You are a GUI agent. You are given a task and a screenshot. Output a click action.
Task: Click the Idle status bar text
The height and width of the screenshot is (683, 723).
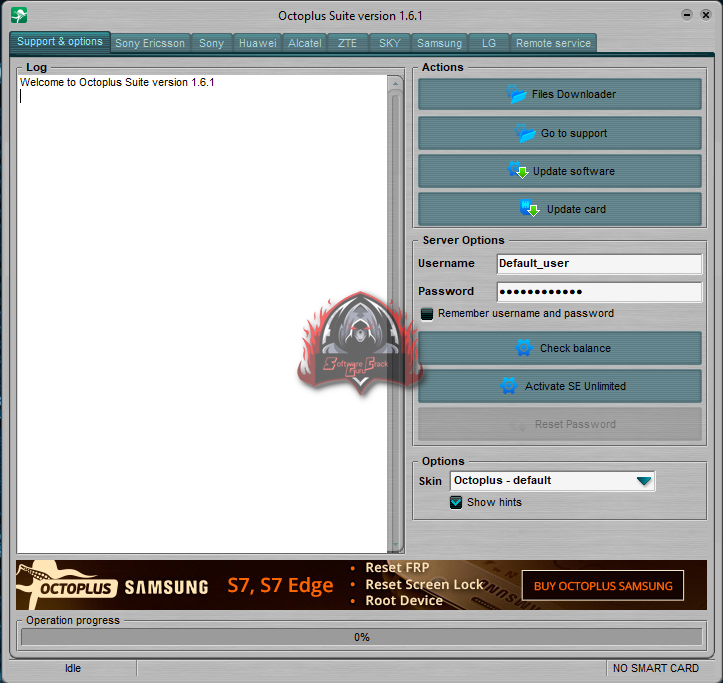point(73,668)
